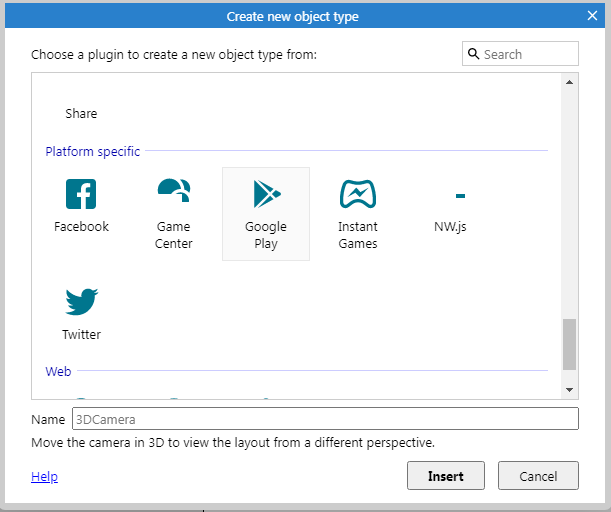611x512 pixels.
Task: Pick the Google Play plugin icon
Action: pyautogui.click(x=267, y=194)
